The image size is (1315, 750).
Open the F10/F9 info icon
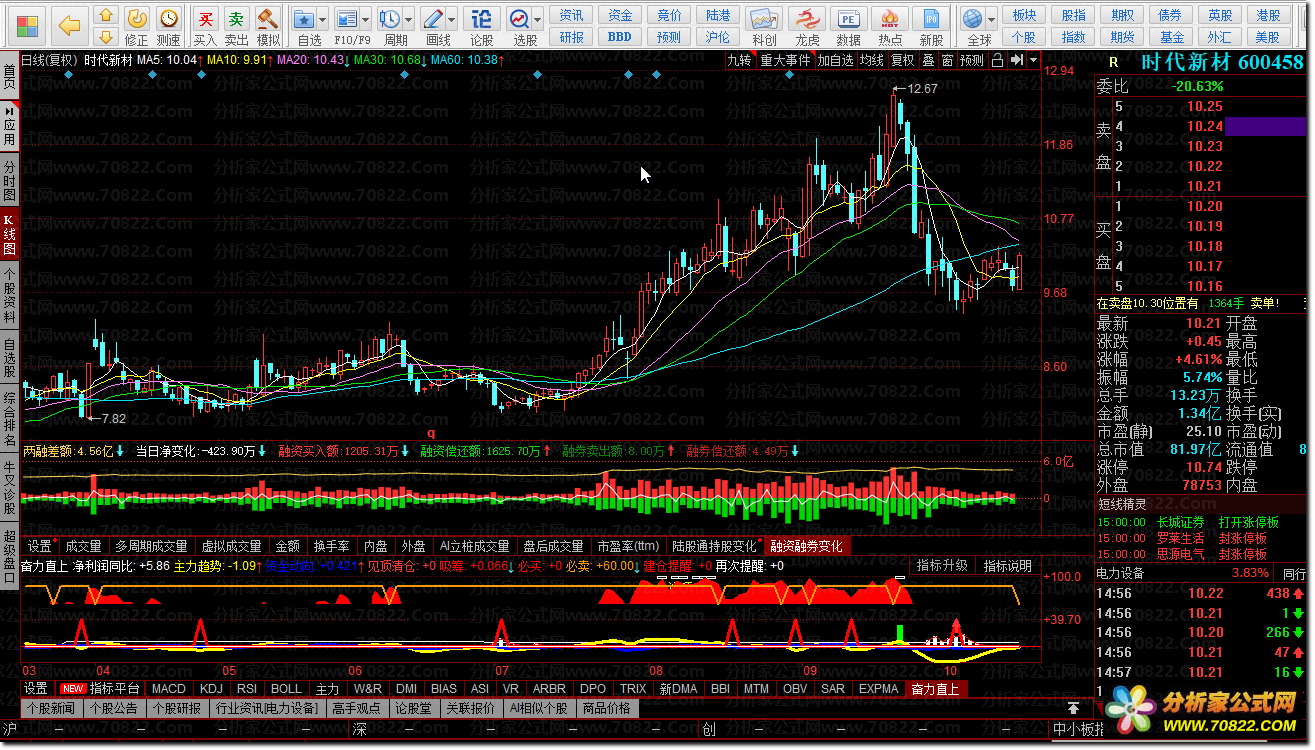point(347,18)
